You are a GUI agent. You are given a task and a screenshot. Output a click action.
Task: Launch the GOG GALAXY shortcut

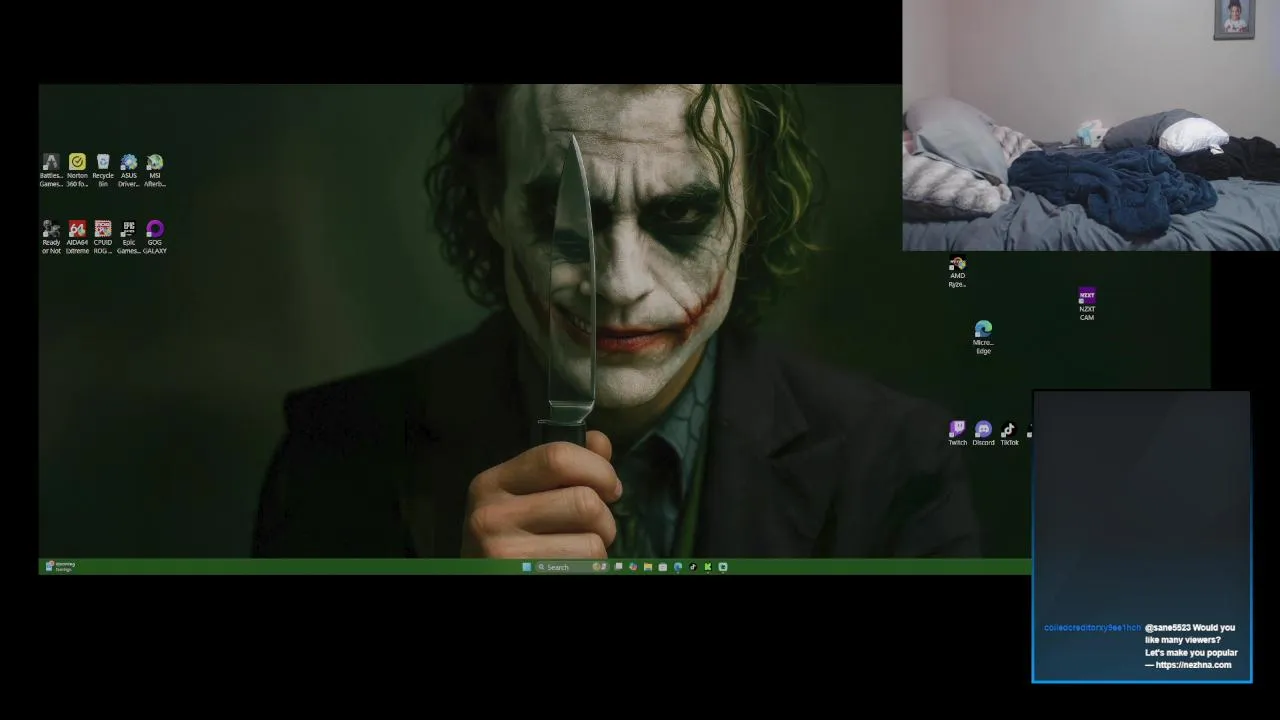tap(155, 237)
